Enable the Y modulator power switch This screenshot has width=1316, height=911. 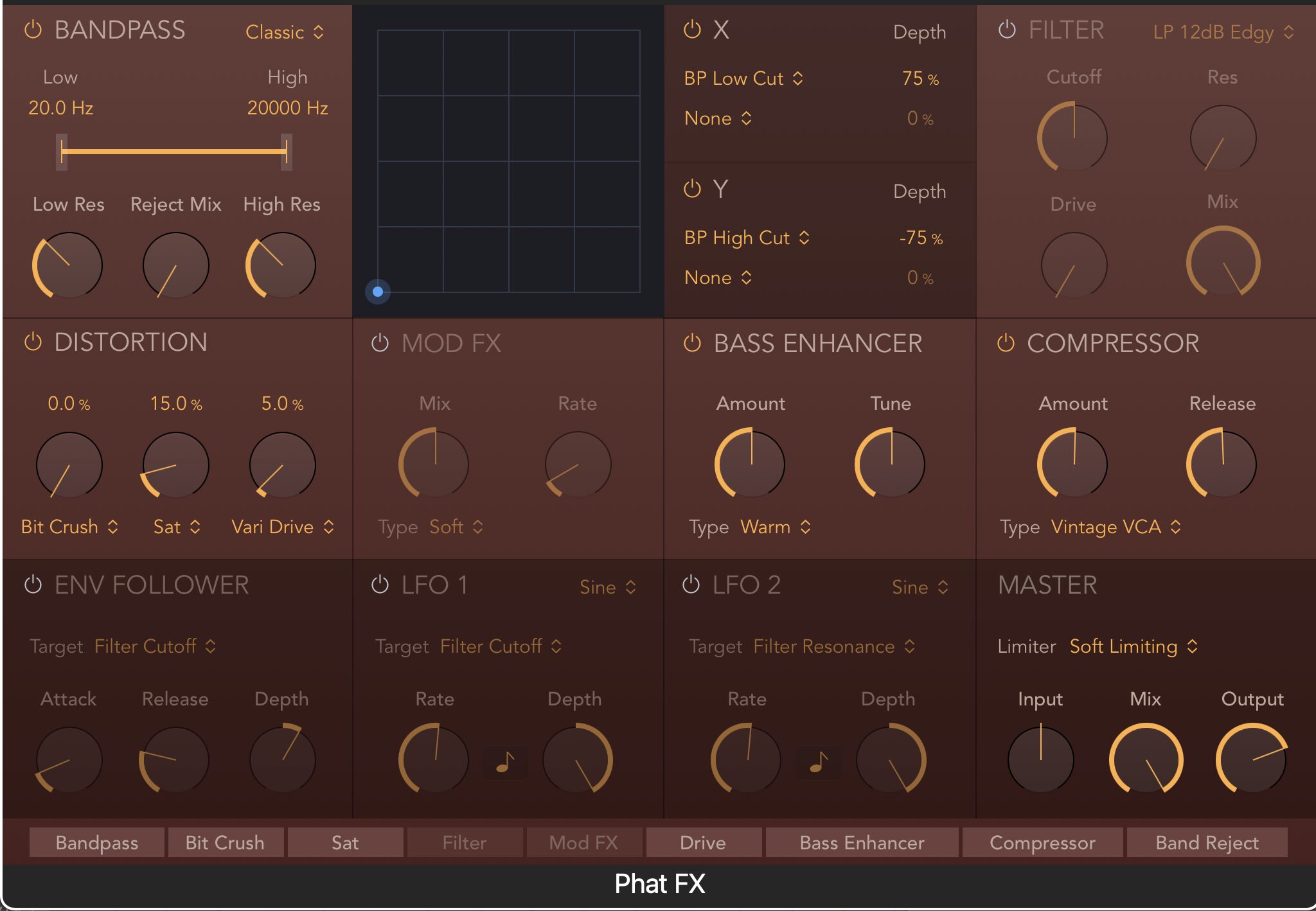point(694,189)
